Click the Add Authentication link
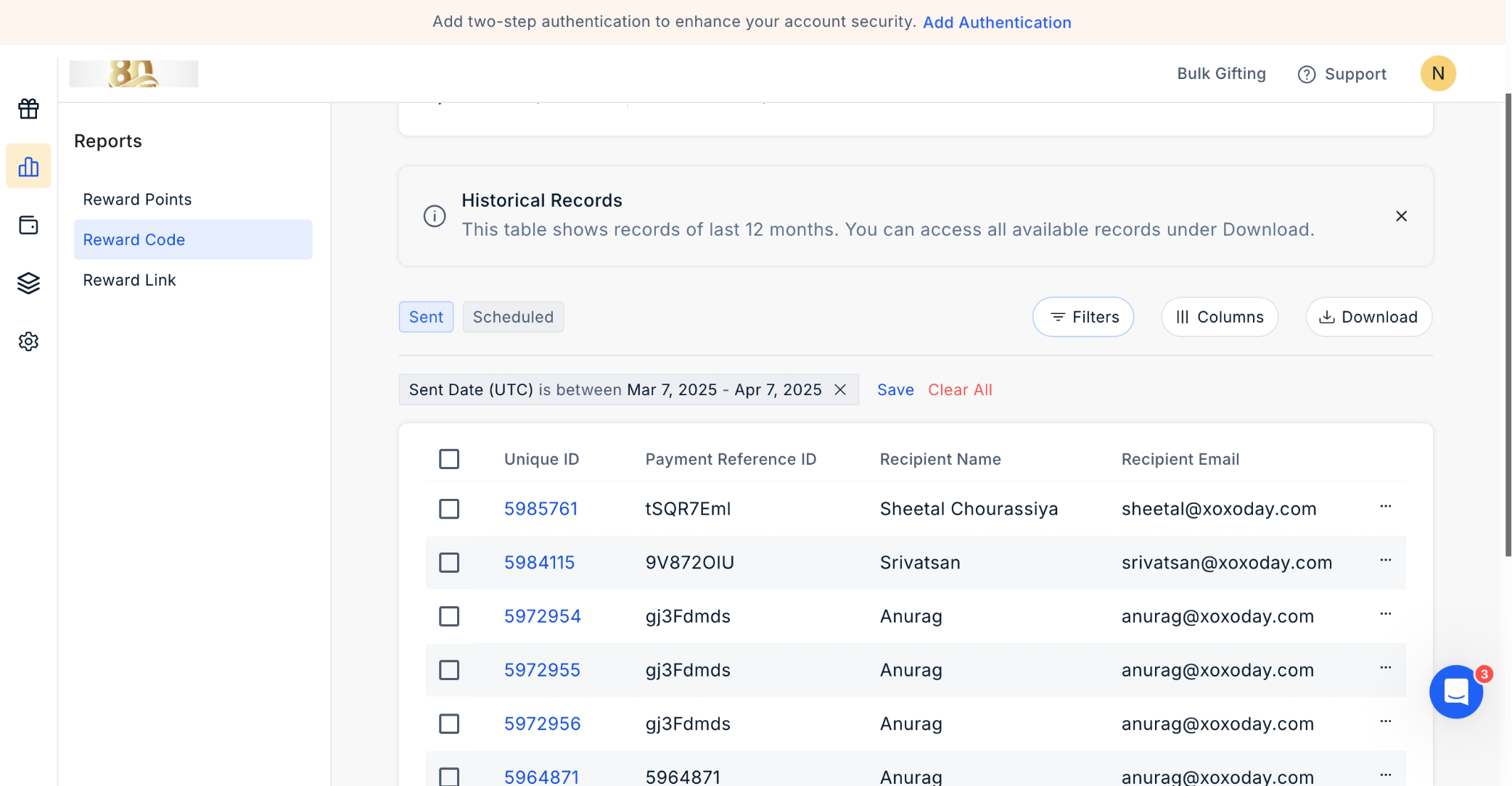This screenshot has width=1512, height=786. (x=997, y=22)
